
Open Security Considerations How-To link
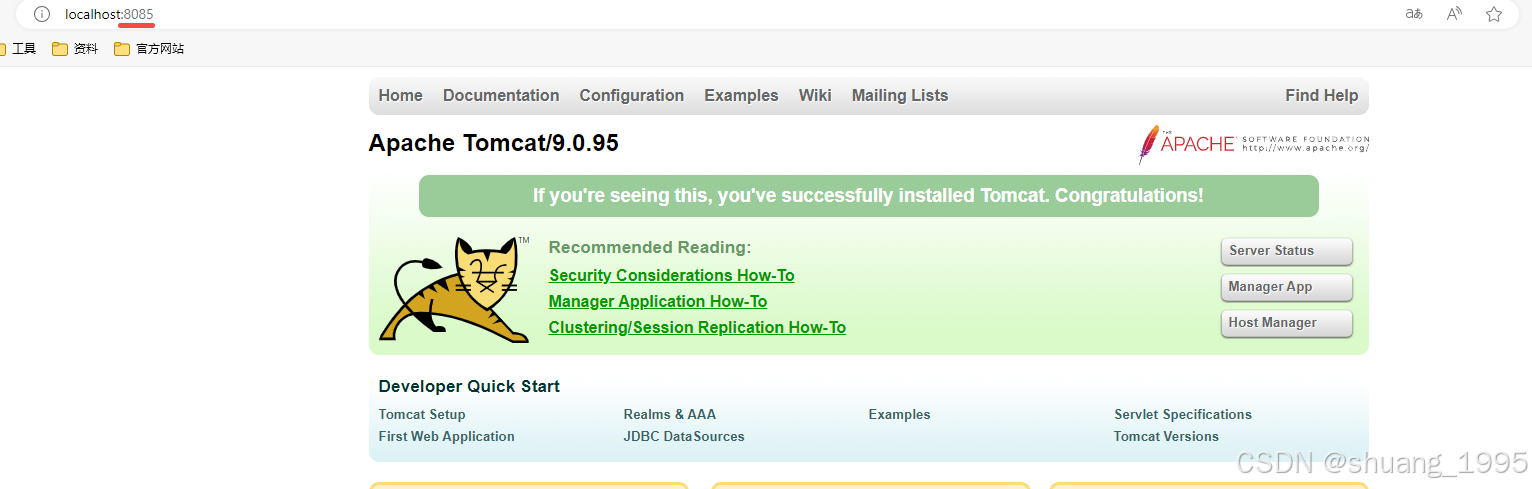tap(671, 276)
